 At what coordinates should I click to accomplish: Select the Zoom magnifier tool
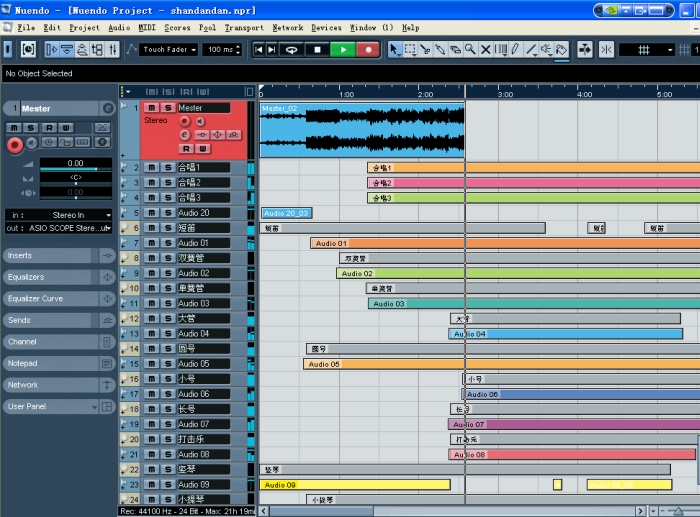(470, 49)
